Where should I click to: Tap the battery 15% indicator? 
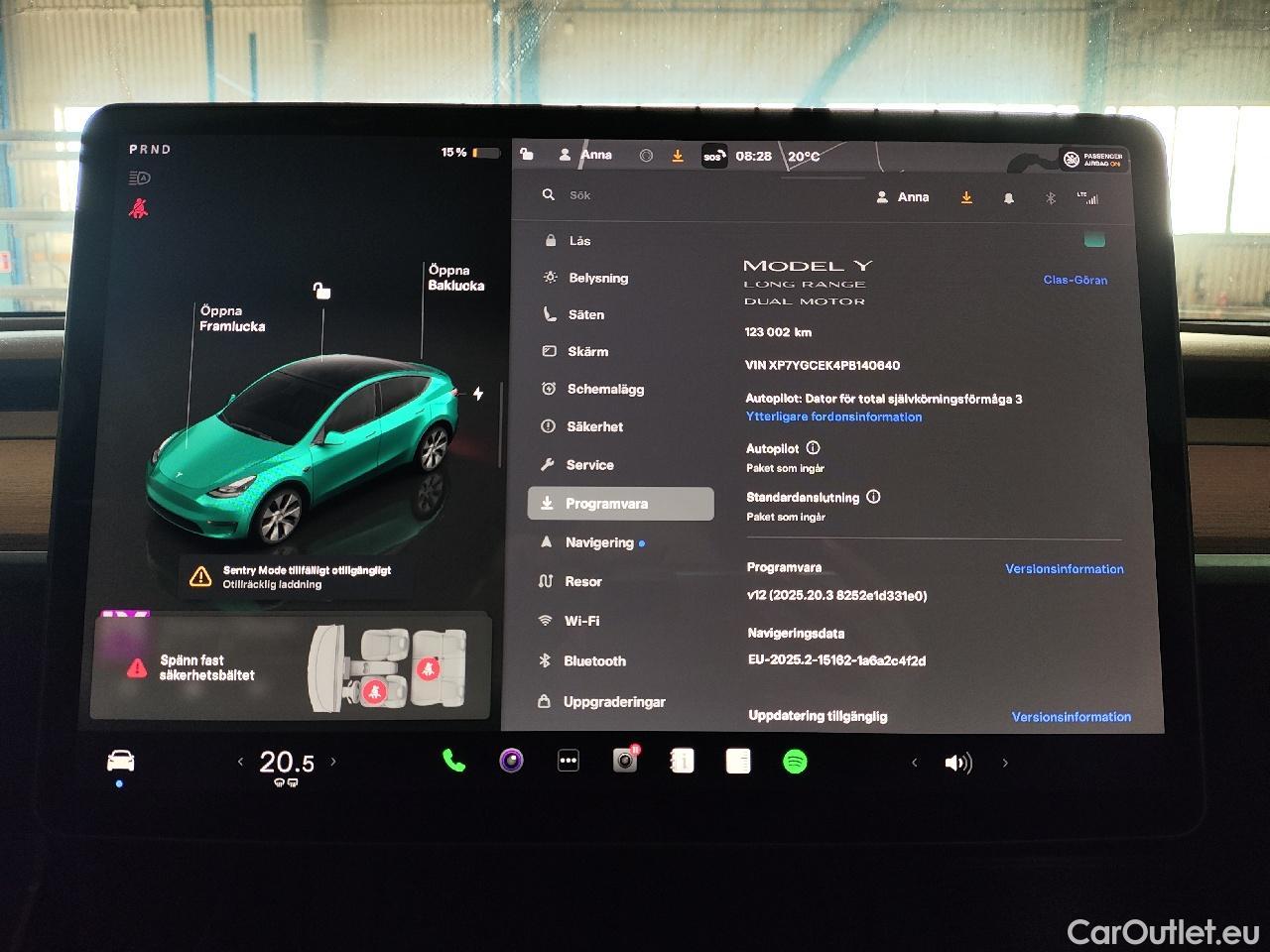[x=470, y=153]
